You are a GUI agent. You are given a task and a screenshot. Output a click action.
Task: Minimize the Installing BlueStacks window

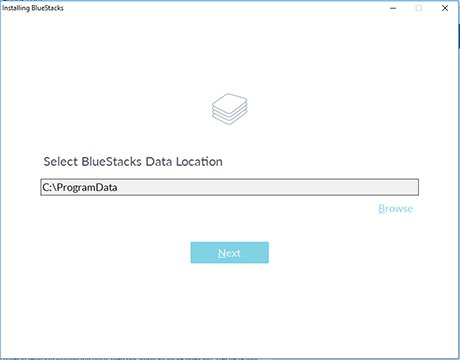point(393,8)
